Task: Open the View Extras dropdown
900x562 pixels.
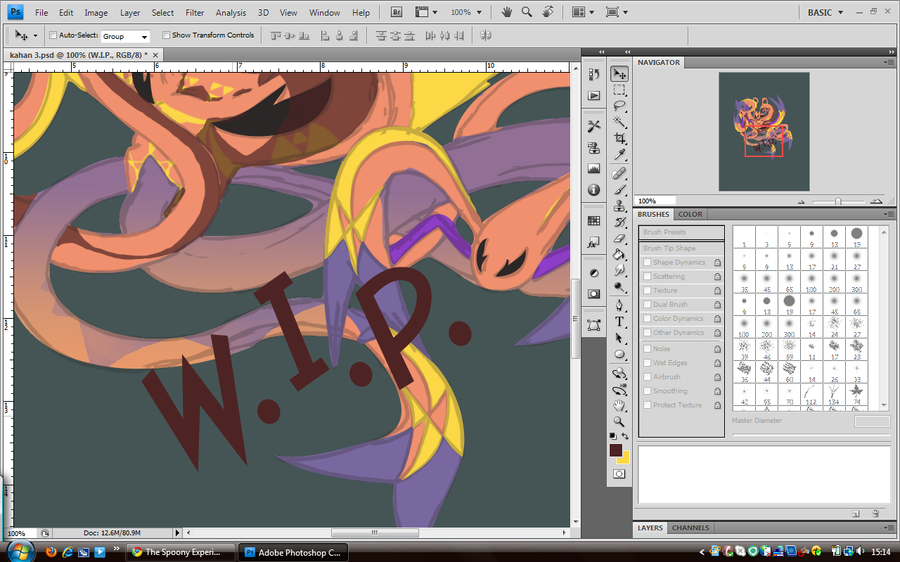Action: pyautogui.click(x=426, y=12)
